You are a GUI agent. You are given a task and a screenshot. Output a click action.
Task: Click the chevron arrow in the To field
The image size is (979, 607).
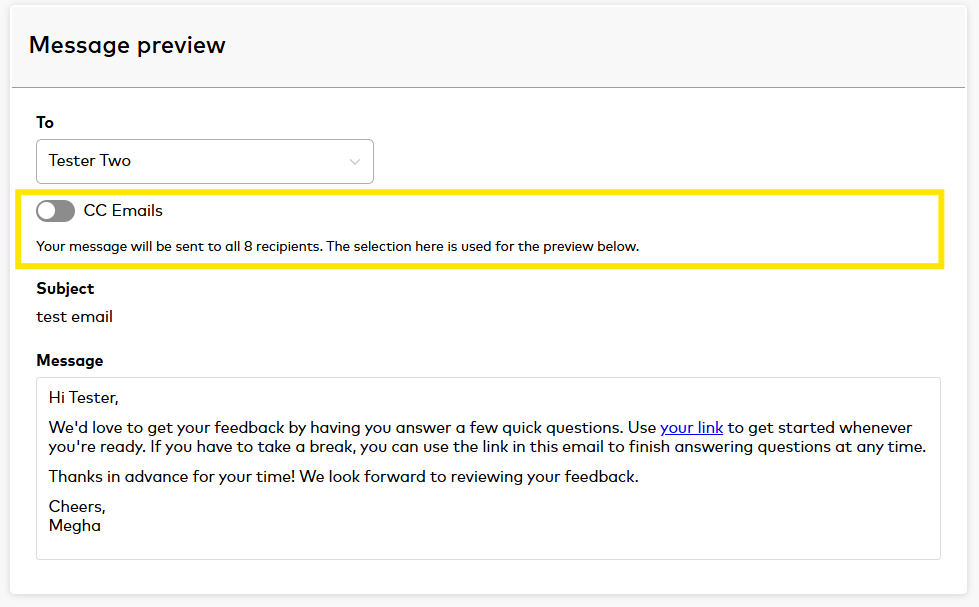point(355,162)
